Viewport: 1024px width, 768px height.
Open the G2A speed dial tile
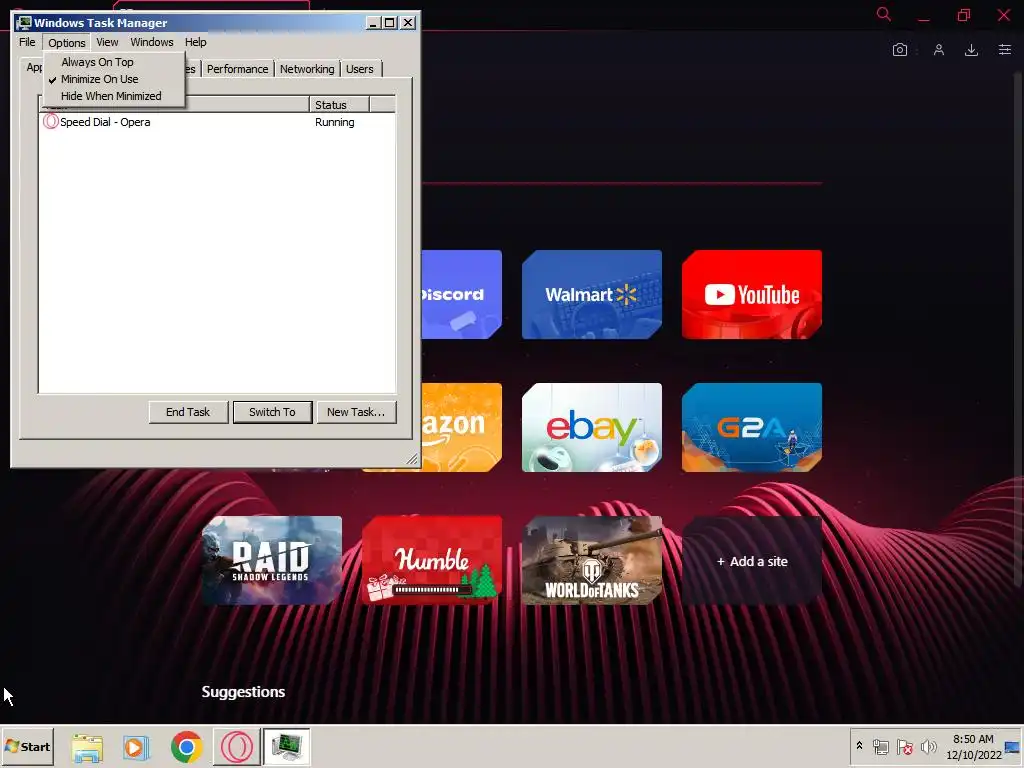(752, 428)
